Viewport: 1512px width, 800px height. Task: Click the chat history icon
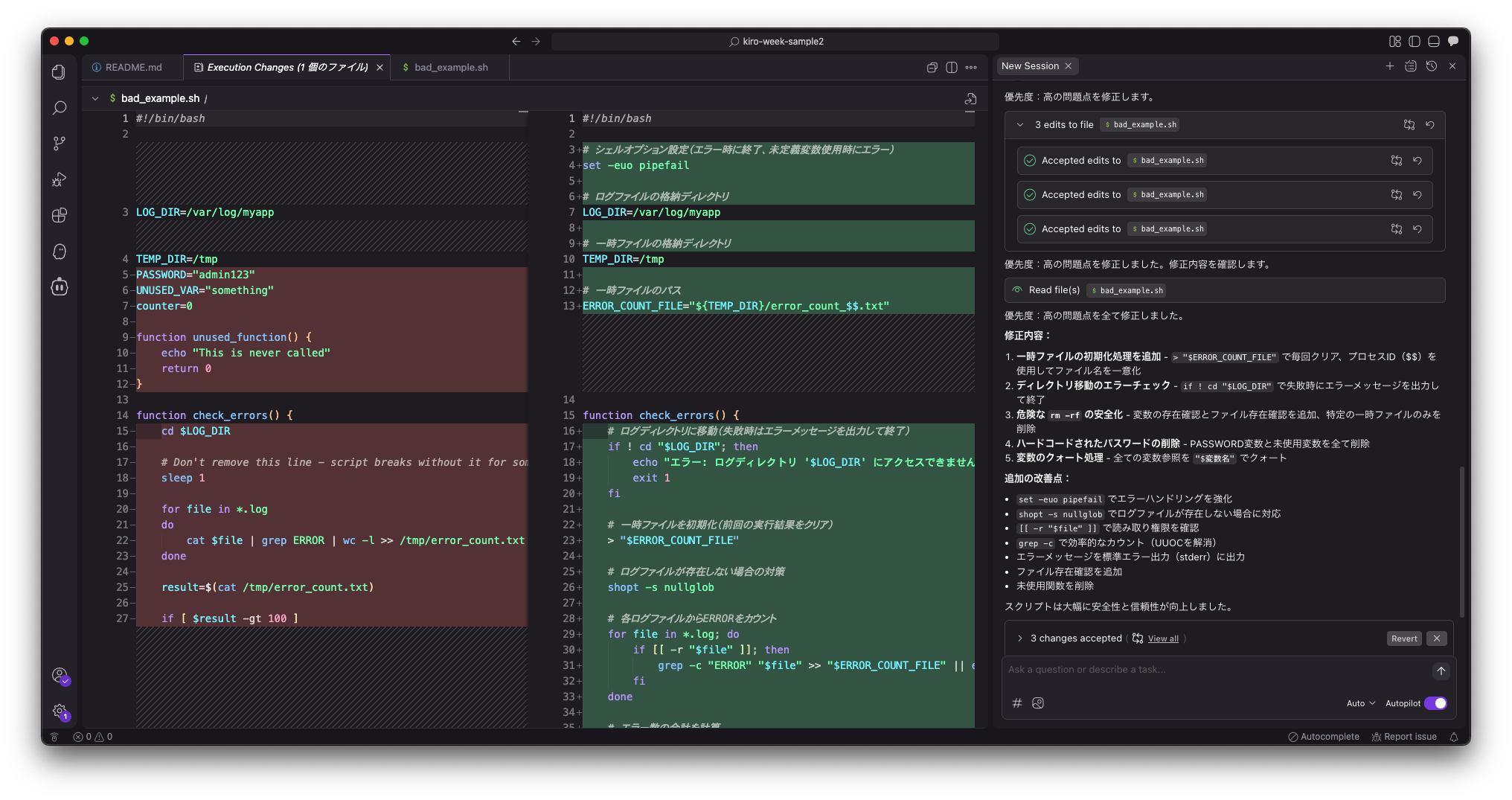coord(1431,66)
